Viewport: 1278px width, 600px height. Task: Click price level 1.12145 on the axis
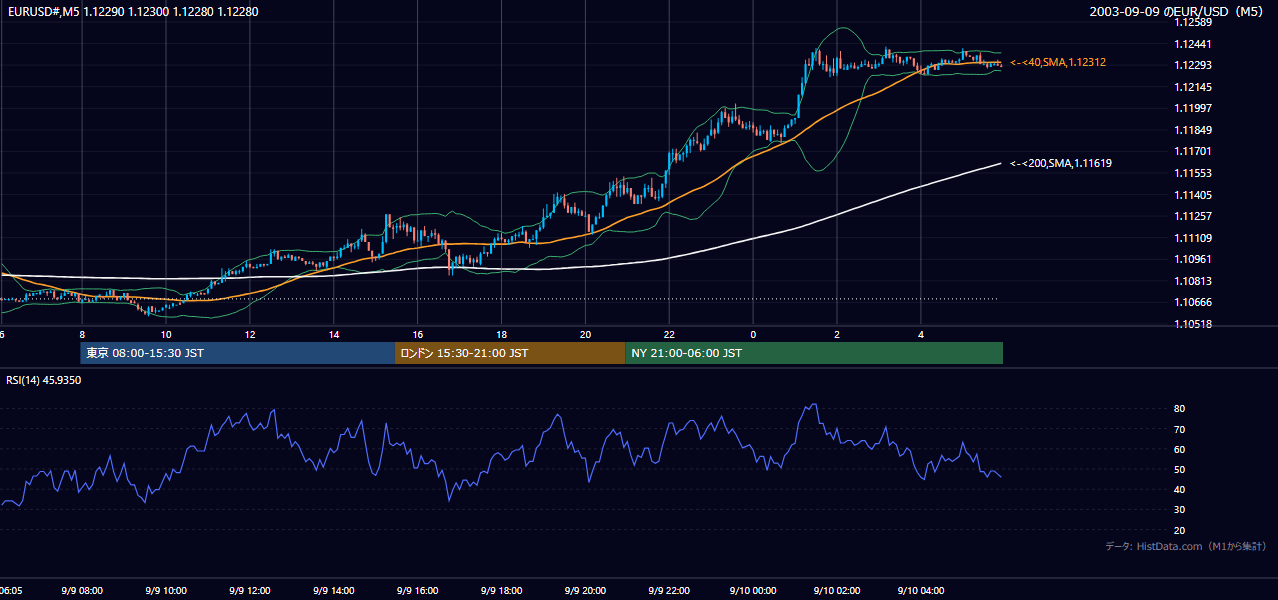[1193, 87]
